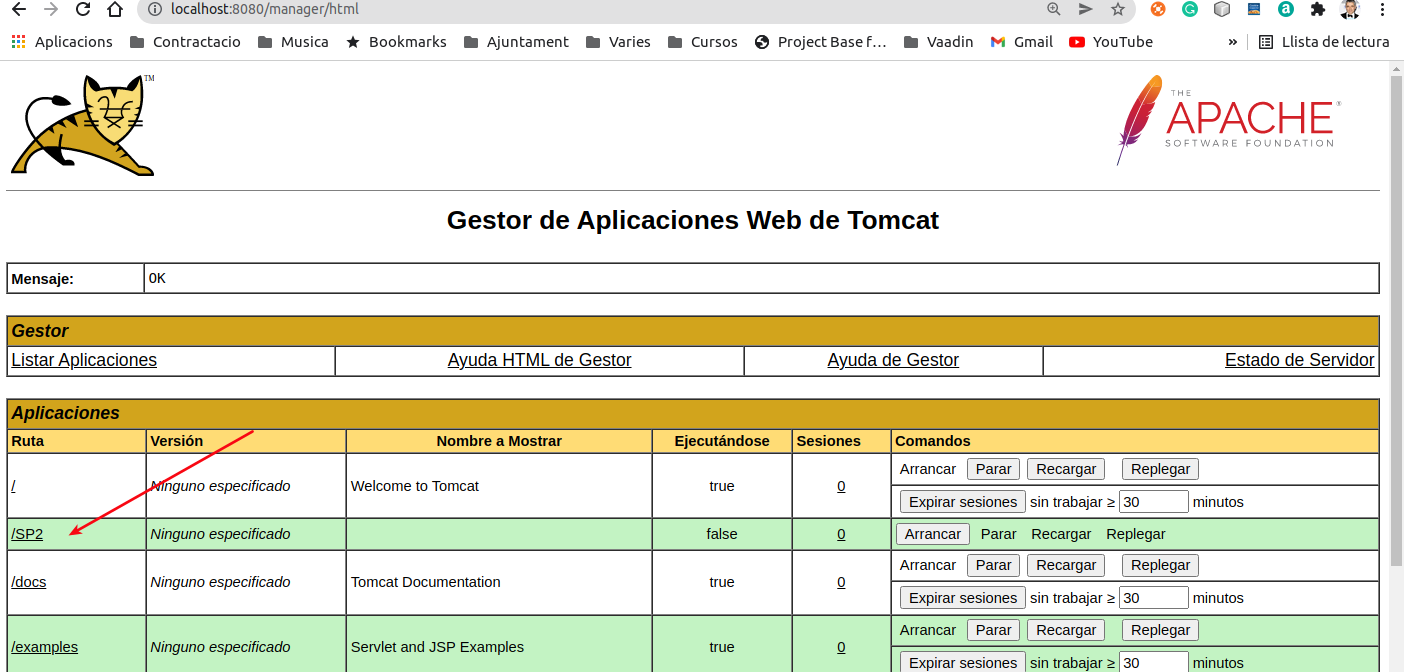1404x672 pixels.
Task: Open the /SP2 application link
Action: (x=27, y=534)
